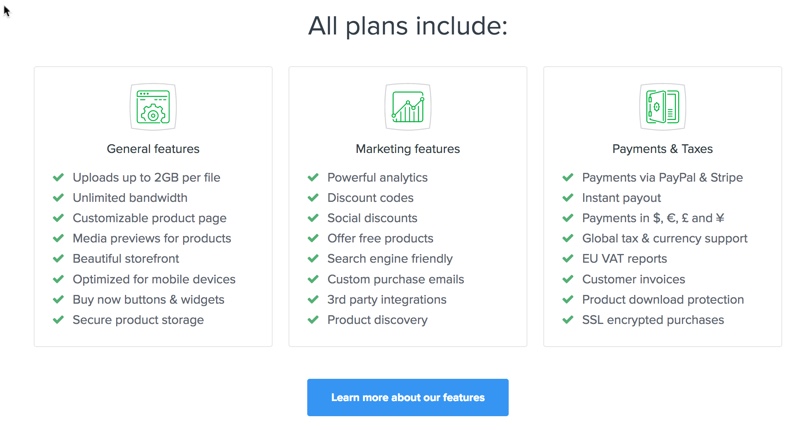The height and width of the screenshot is (430, 800).
Task: Click checkmark beside Payments via PayPal & Stripe
Action: (x=568, y=178)
